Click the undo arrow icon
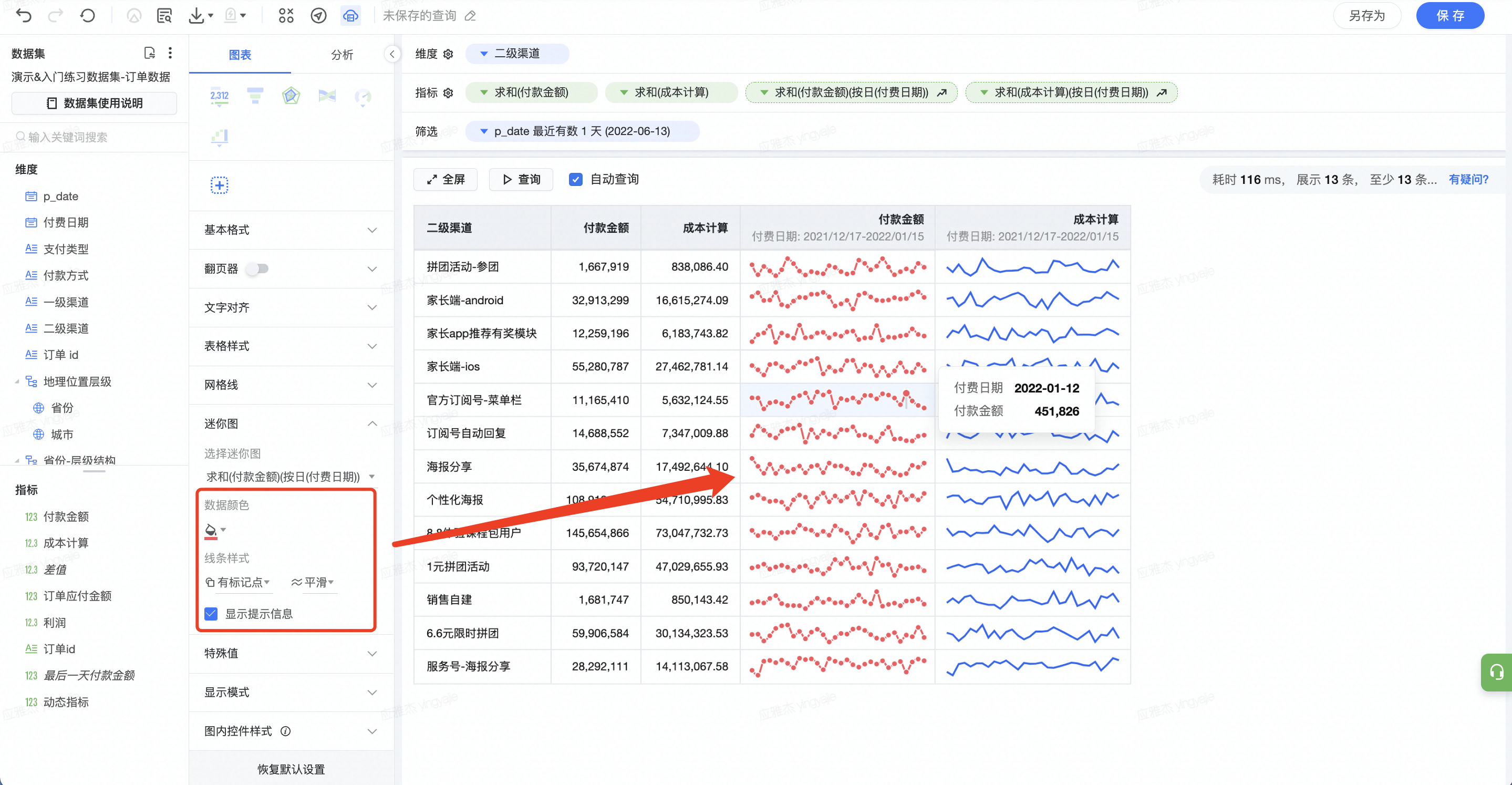The height and width of the screenshot is (785, 1512). coord(24,16)
